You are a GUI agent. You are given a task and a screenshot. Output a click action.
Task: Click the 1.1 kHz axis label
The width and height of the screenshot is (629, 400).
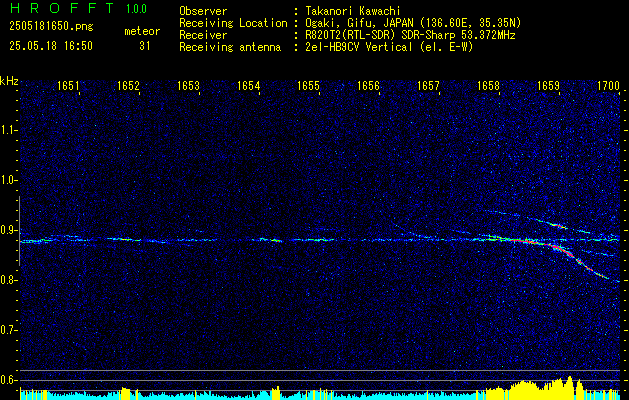pyautogui.click(x=7, y=130)
